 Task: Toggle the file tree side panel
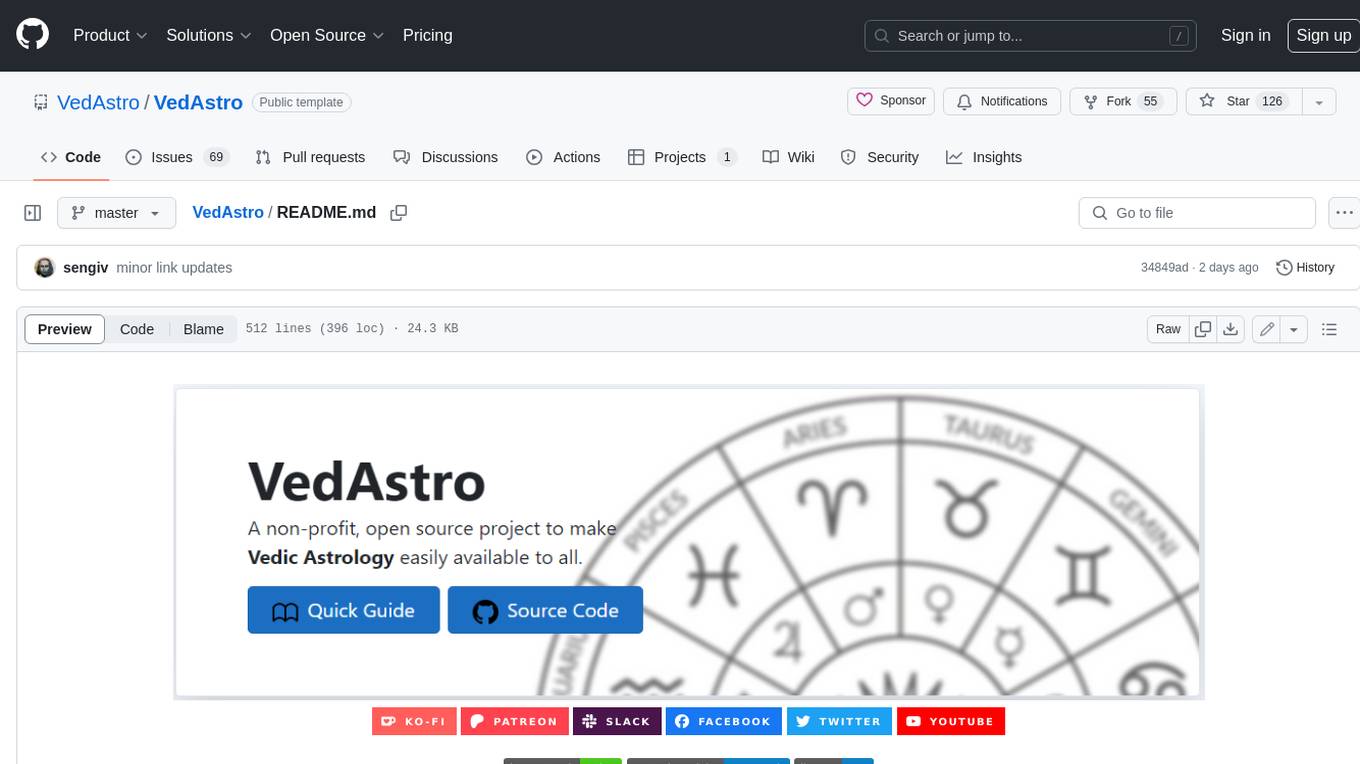(x=33, y=213)
